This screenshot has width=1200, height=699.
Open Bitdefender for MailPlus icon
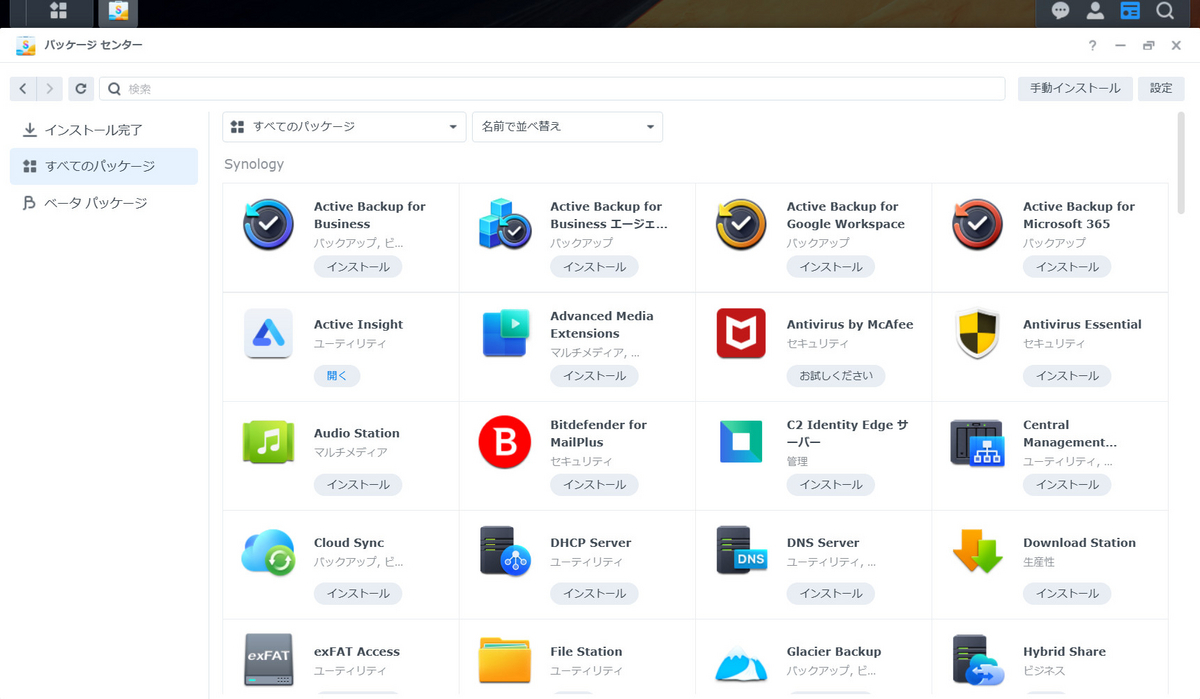coord(505,442)
